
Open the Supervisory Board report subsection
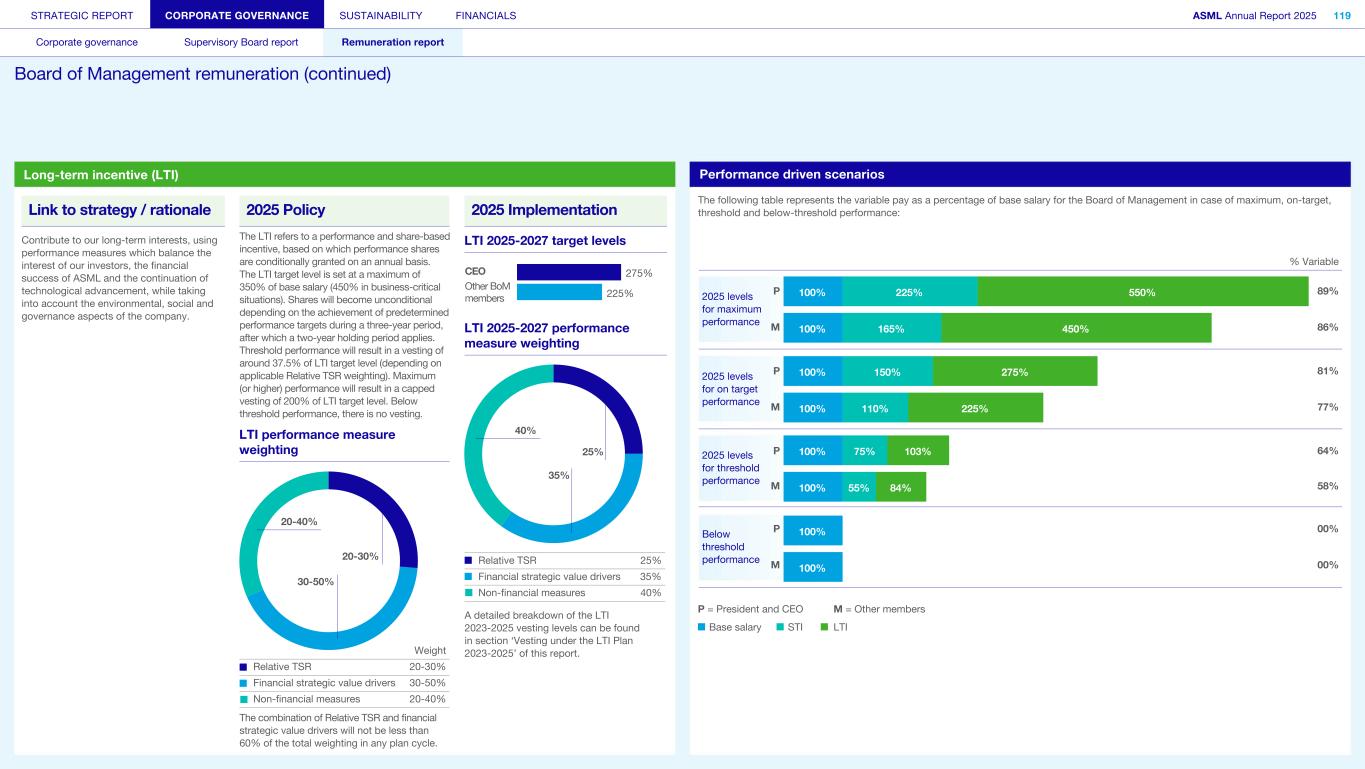pos(241,42)
